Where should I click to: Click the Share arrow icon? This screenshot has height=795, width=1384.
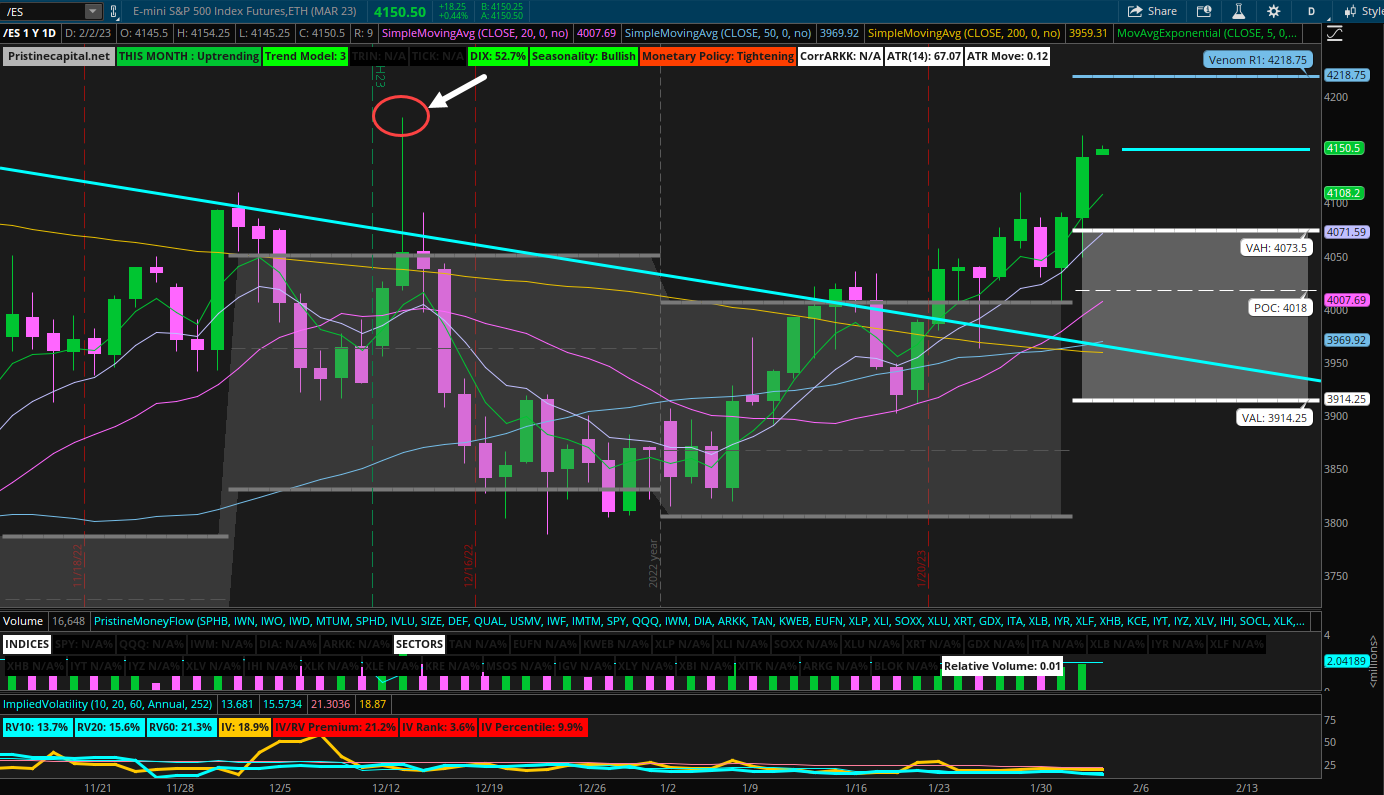tap(1135, 11)
